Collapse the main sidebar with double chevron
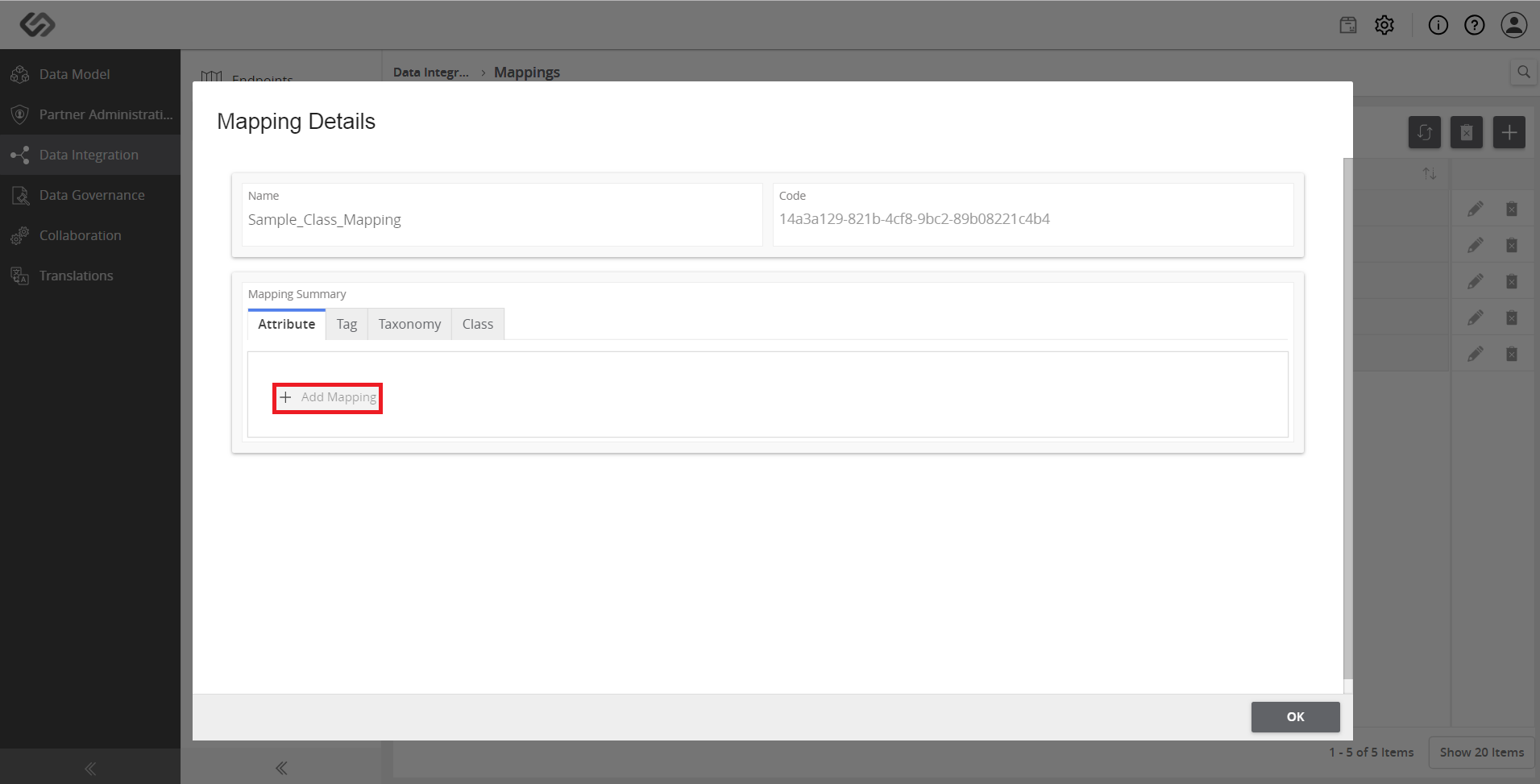1540x784 pixels. (90, 769)
